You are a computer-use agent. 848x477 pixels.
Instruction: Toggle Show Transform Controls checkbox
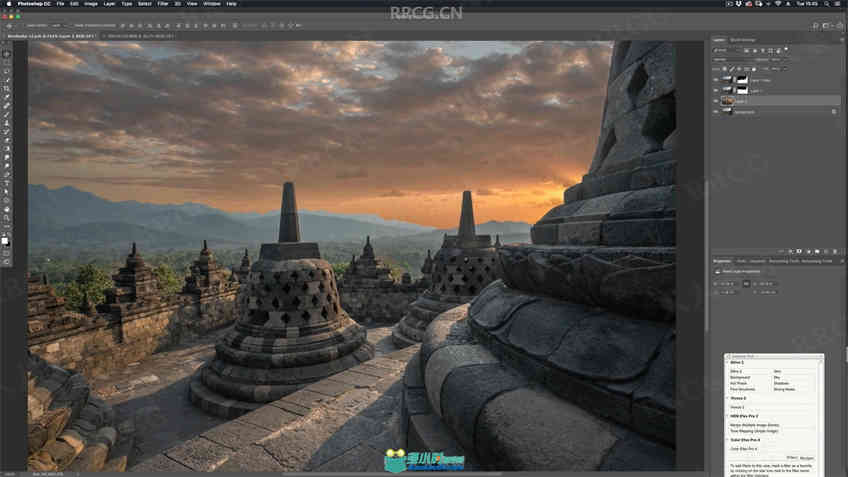coord(72,25)
